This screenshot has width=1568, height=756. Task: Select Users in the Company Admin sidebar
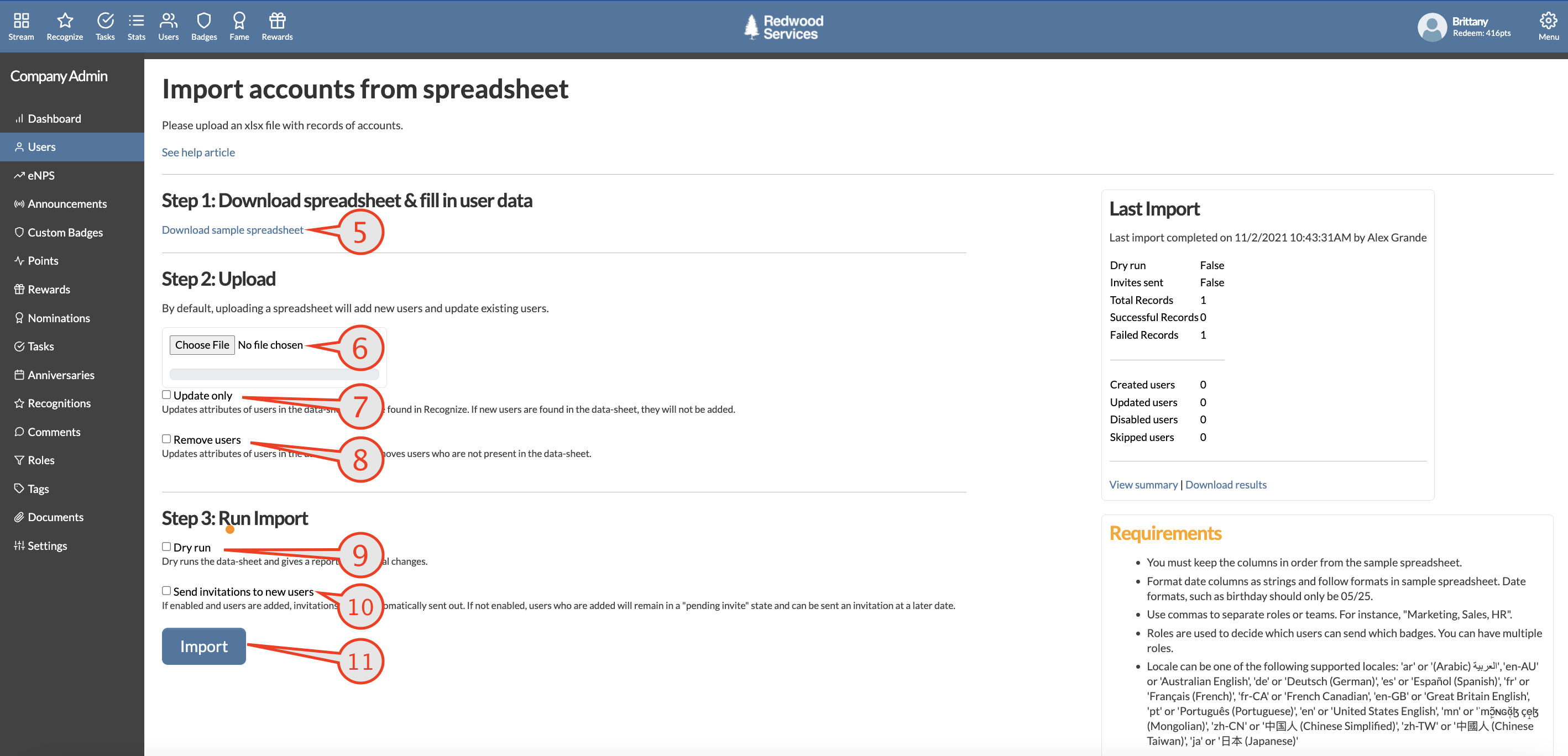pyautogui.click(x=72, y=146)
